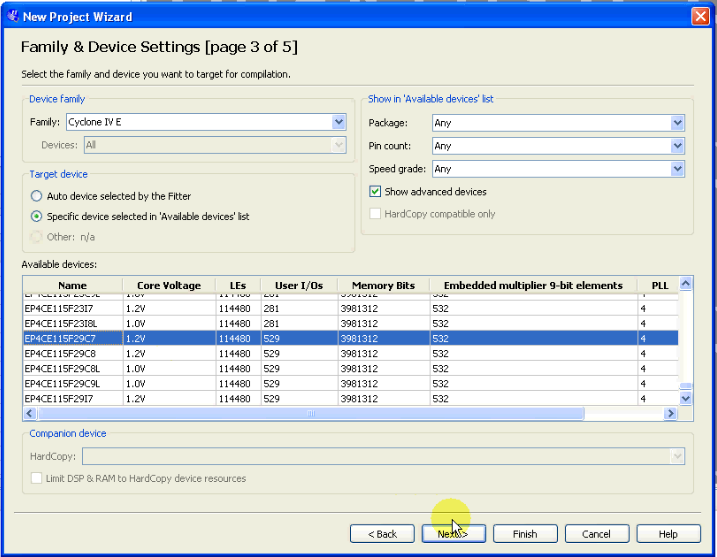Sort by Embedded multiplier 9-bit elements header
The image size is (717, 557).
pos(533,285)
